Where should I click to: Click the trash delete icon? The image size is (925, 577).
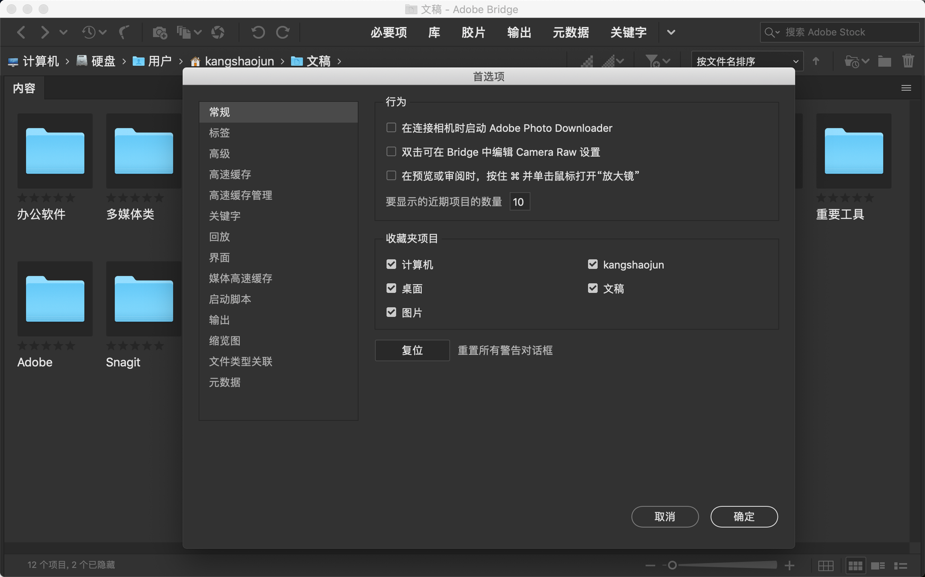908,61
